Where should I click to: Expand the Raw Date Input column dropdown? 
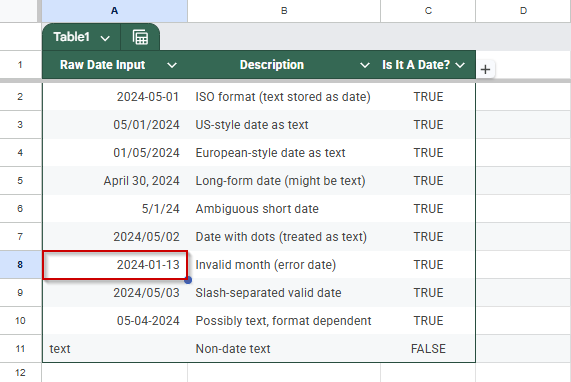tap(172, 65)
